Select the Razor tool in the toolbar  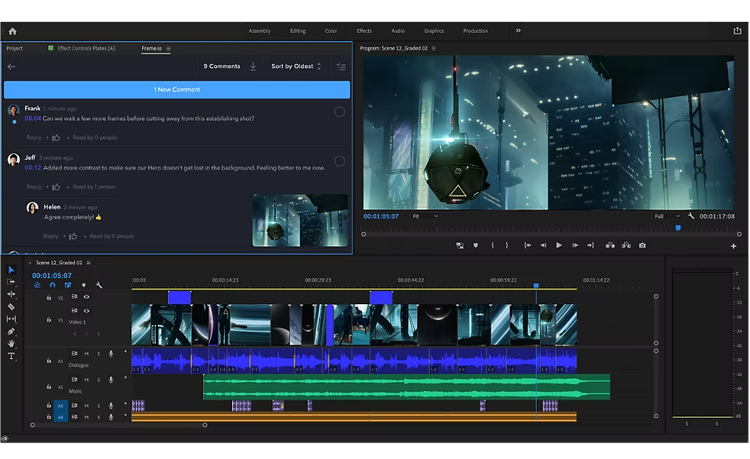pos(12,307)
